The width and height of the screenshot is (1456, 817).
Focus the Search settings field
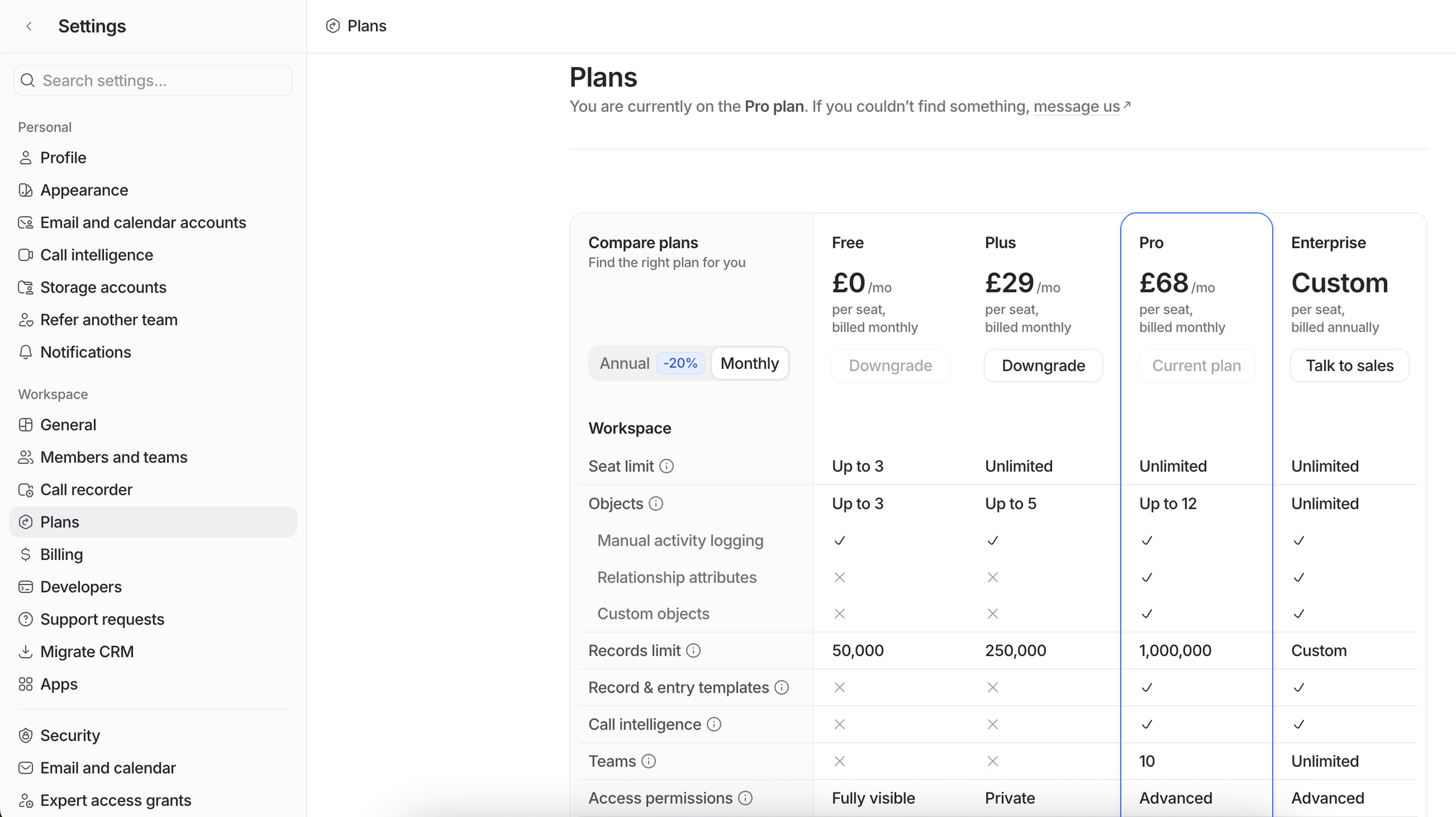click(x=152, y=80)
